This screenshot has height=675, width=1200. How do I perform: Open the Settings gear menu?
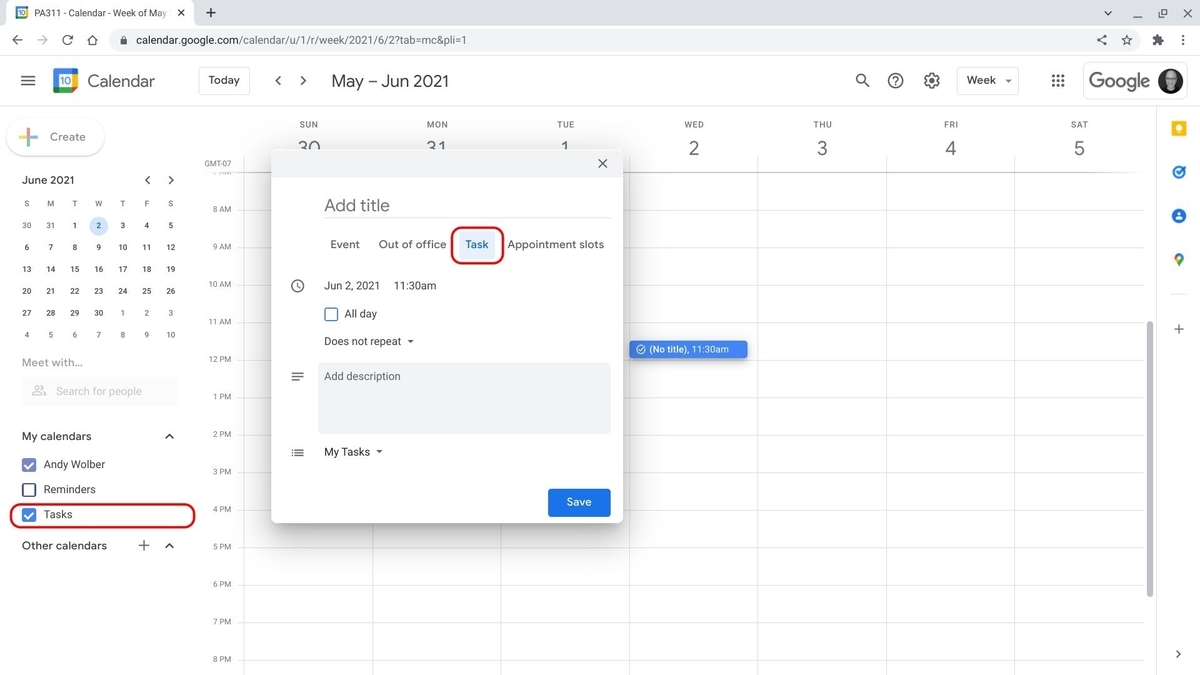pyautogui.click(x=931, y=80)
